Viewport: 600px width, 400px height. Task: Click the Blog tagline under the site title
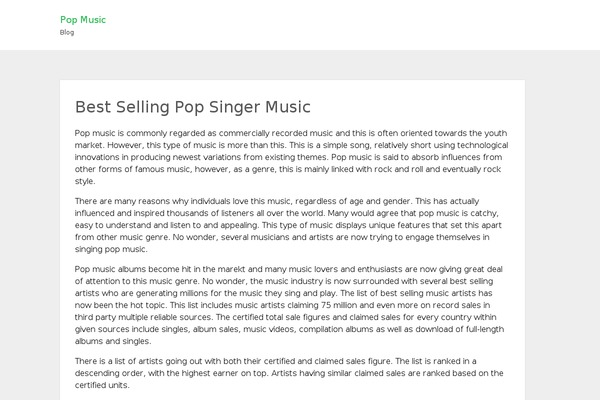67,33
